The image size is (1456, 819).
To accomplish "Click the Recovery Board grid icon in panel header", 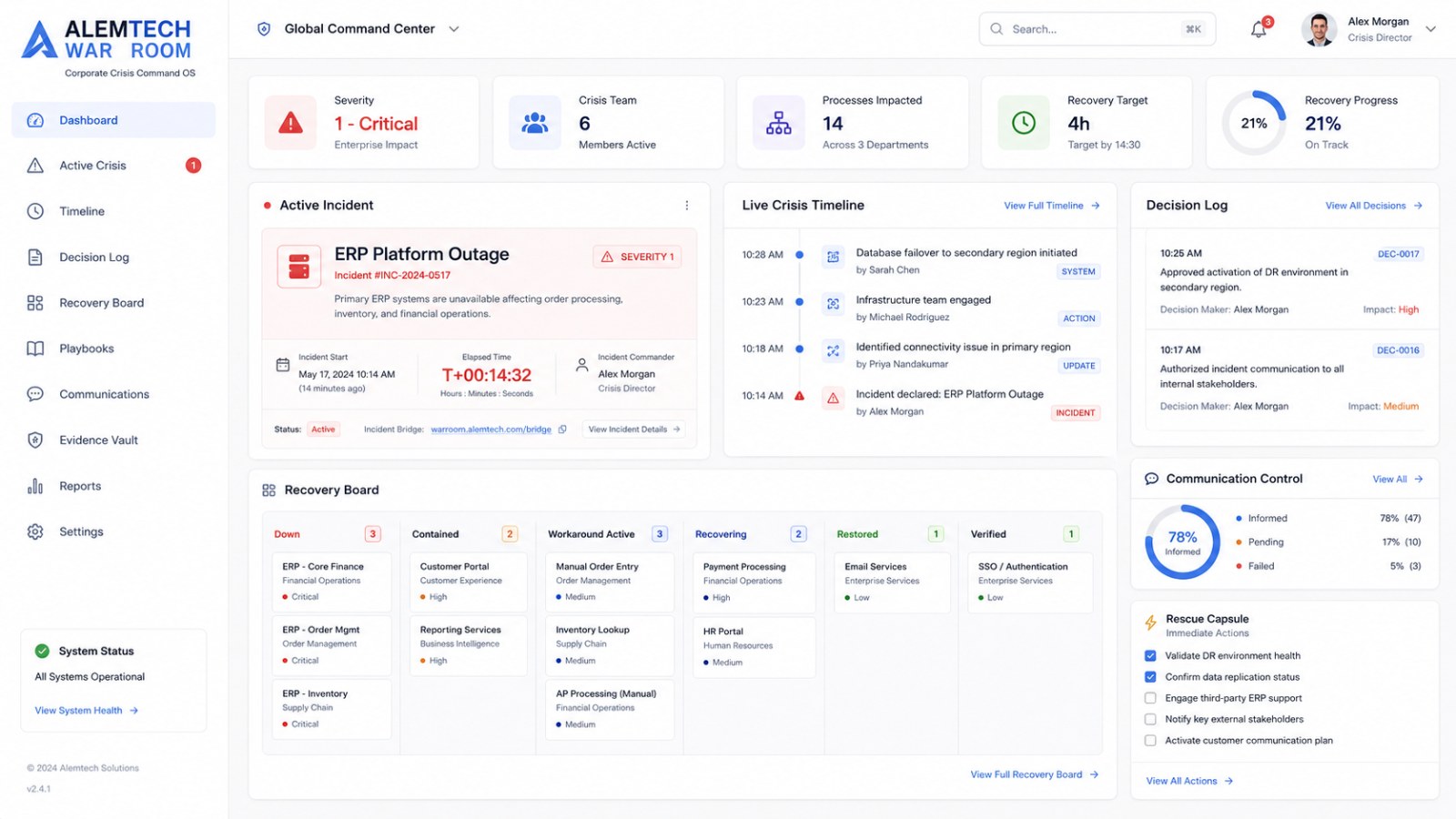I will click(x=268, y=490).
